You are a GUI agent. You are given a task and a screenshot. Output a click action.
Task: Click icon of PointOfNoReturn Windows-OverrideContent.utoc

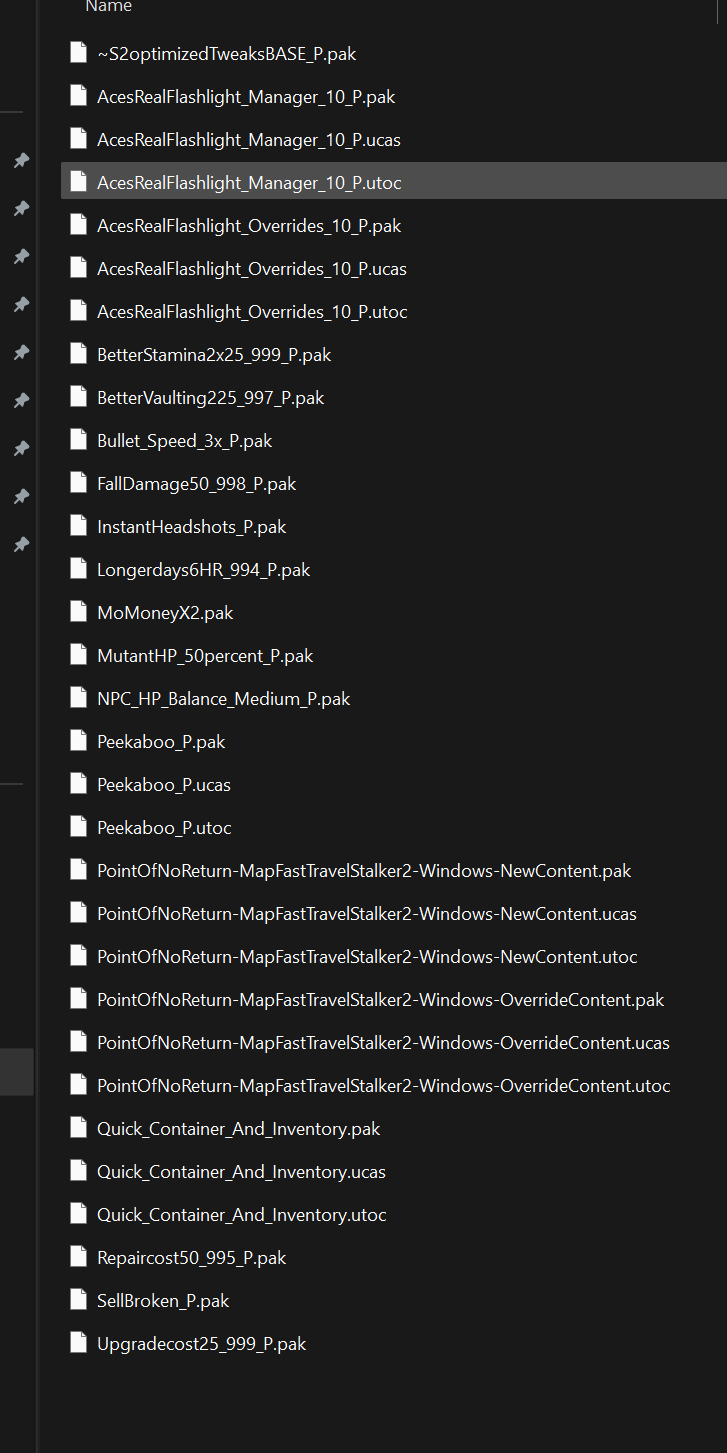click(x=79, y=1085)
